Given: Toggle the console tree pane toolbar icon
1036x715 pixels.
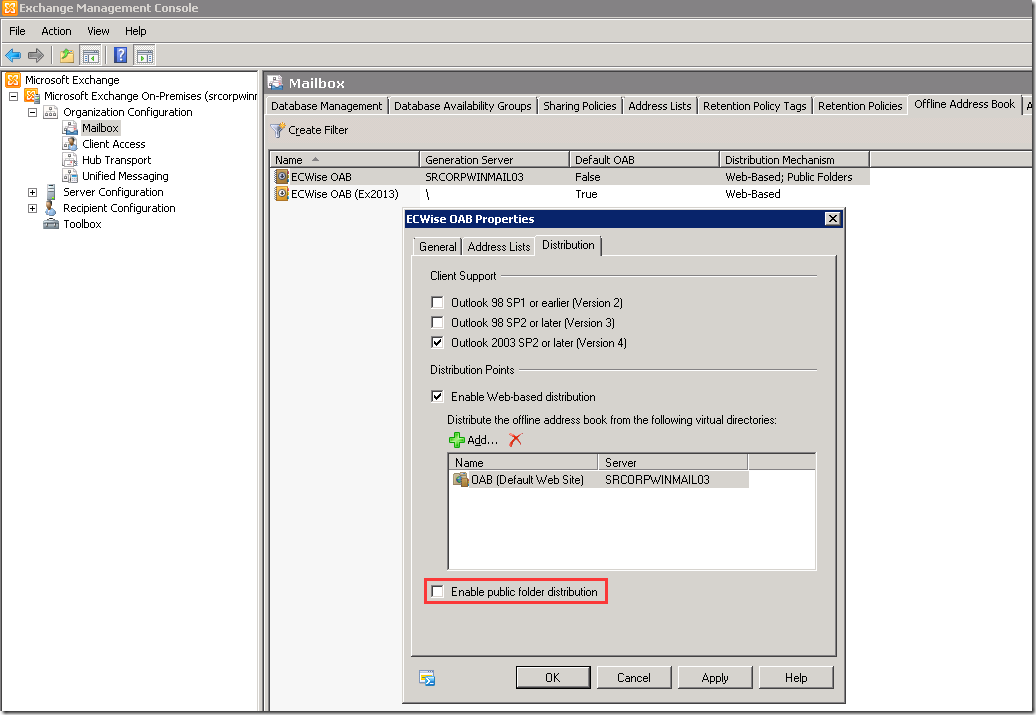Looking at the screenshot, I should tap(91, 56).
